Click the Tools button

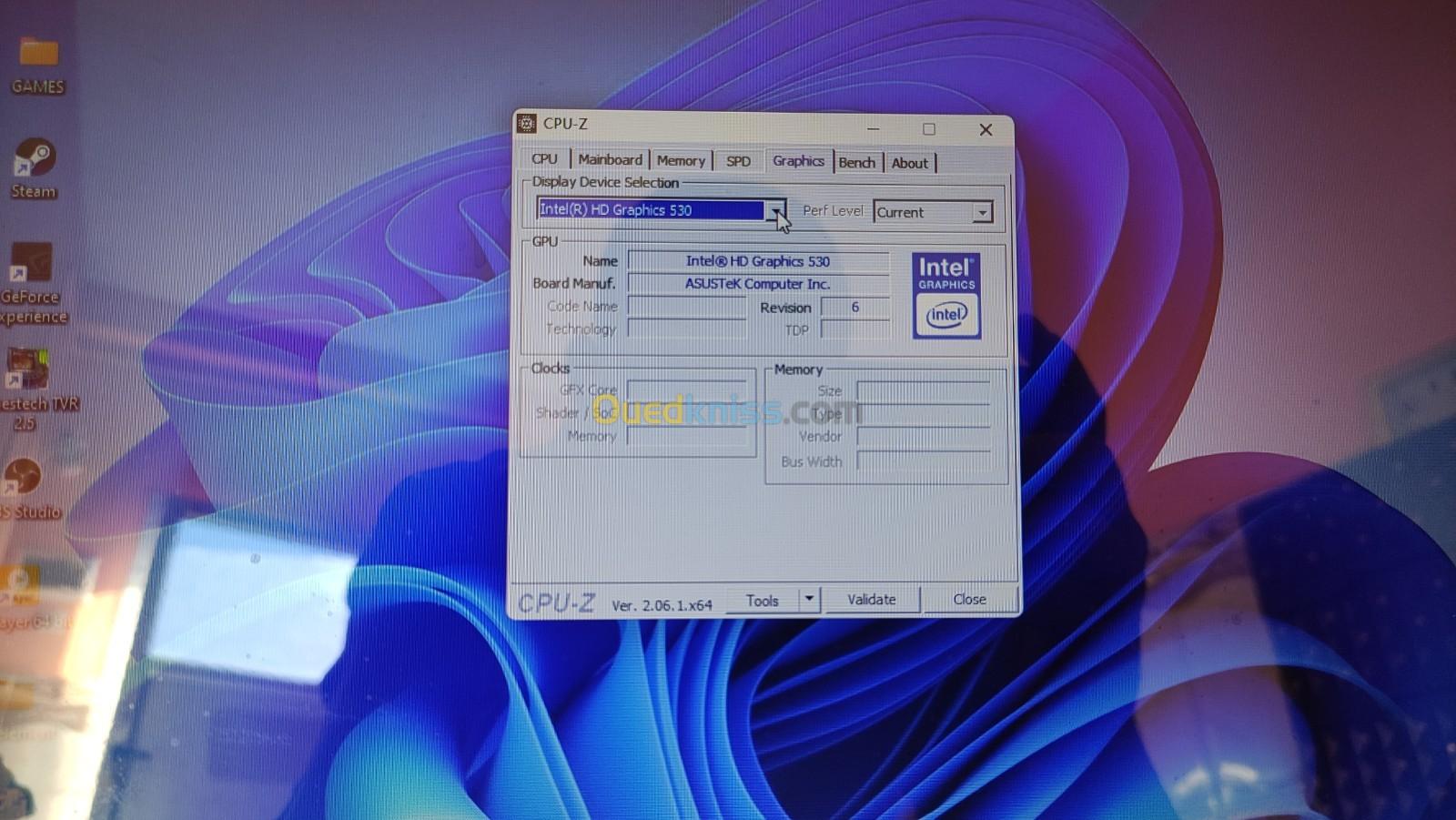(x=762, y=601)
